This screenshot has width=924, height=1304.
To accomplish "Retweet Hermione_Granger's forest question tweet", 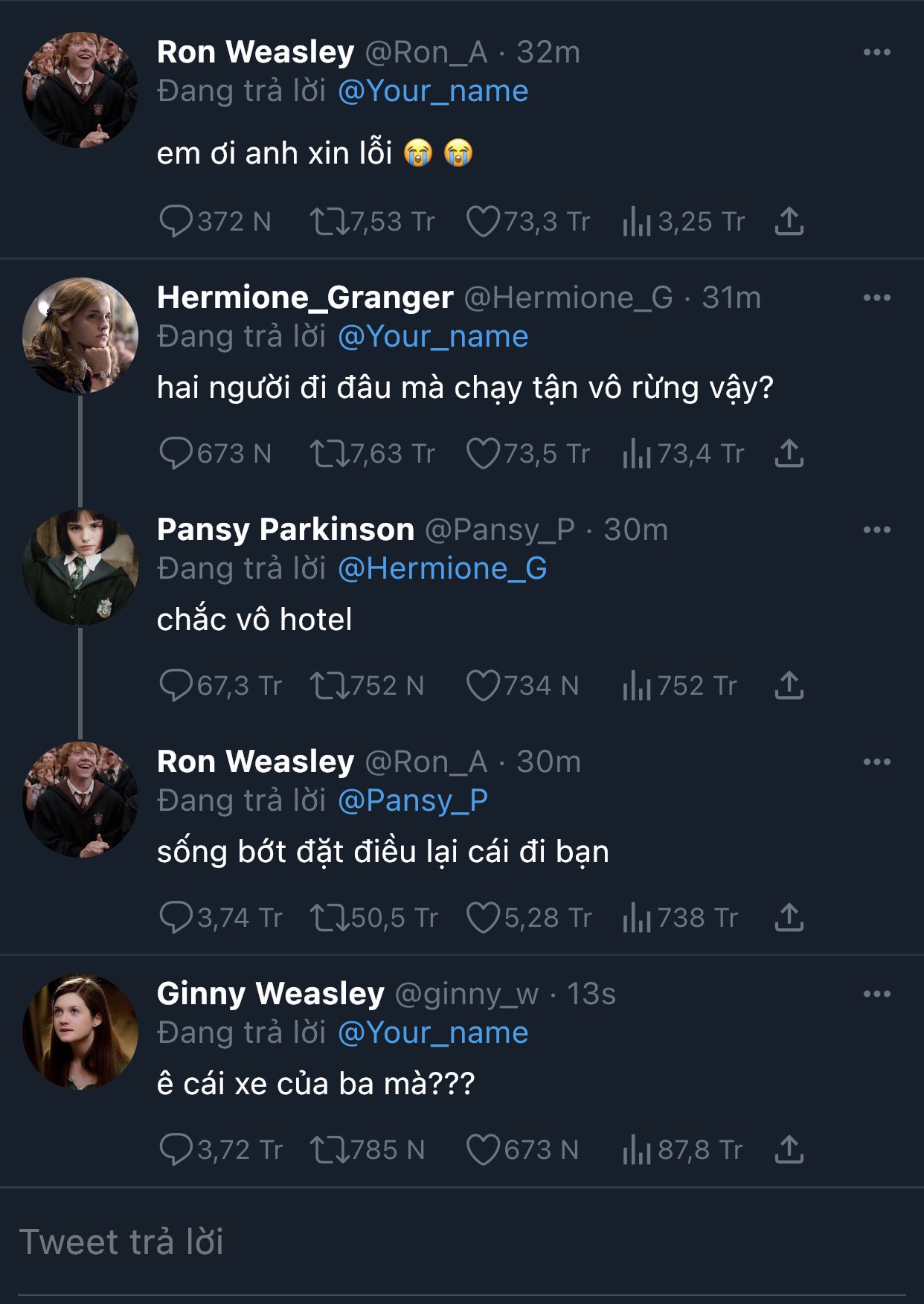I will click(x=329, y=454).
